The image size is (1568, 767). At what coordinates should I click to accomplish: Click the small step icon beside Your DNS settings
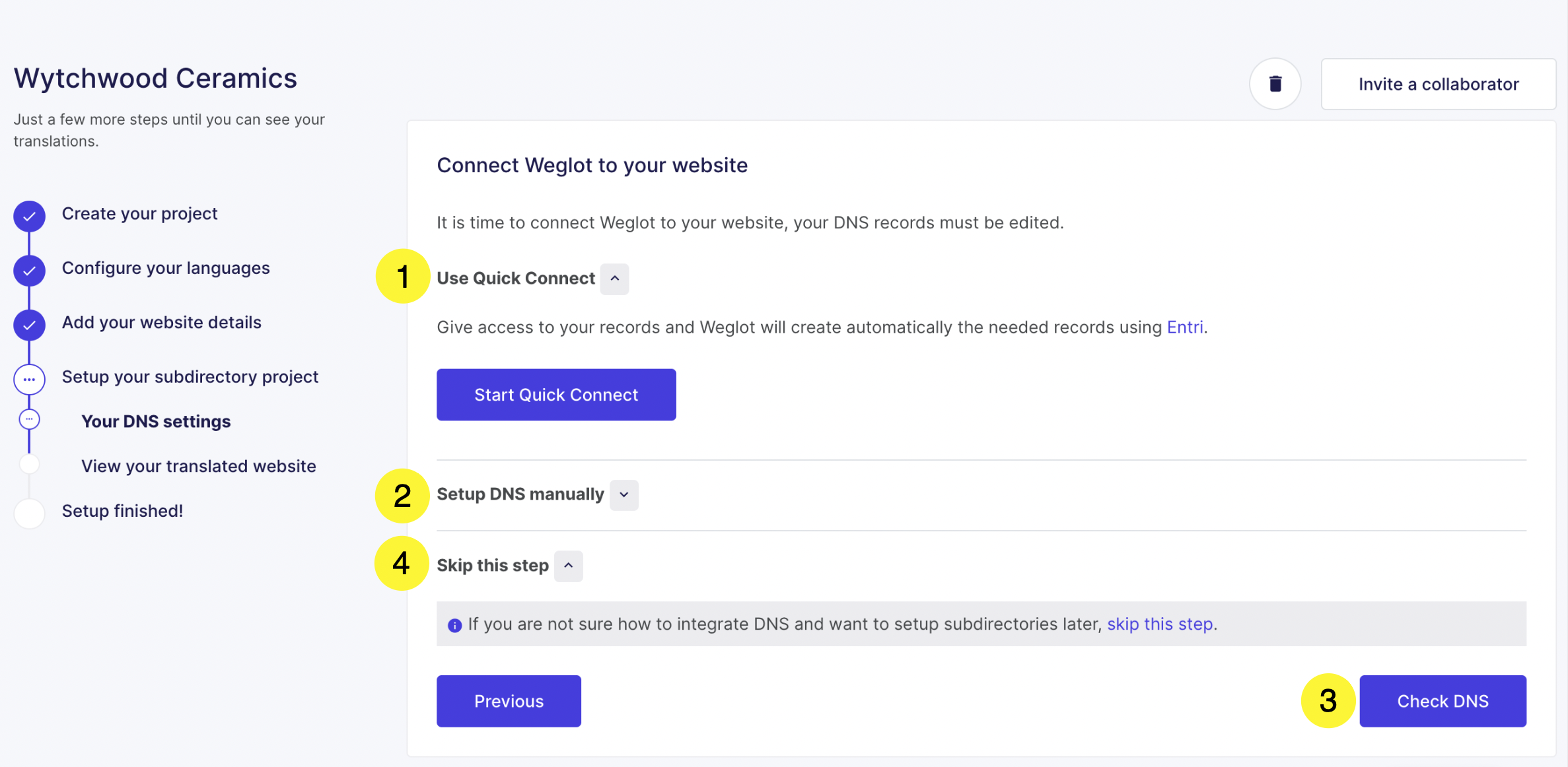pyautogui.click(x=29, y=419)
